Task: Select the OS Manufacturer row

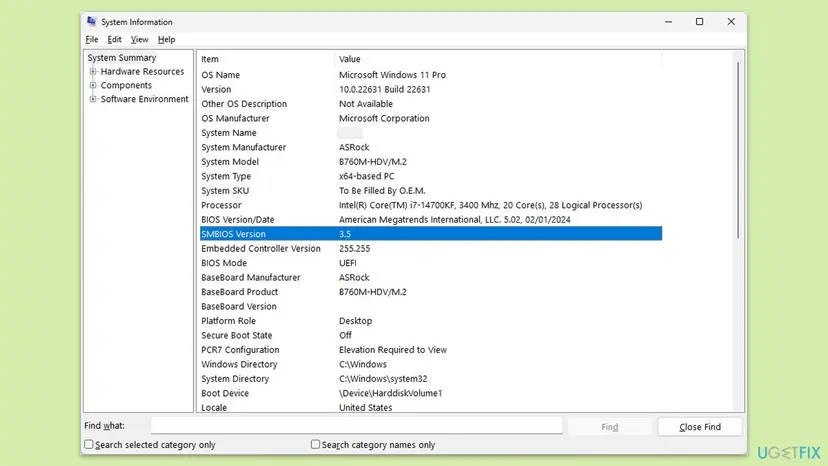Action: pos(431,118)
